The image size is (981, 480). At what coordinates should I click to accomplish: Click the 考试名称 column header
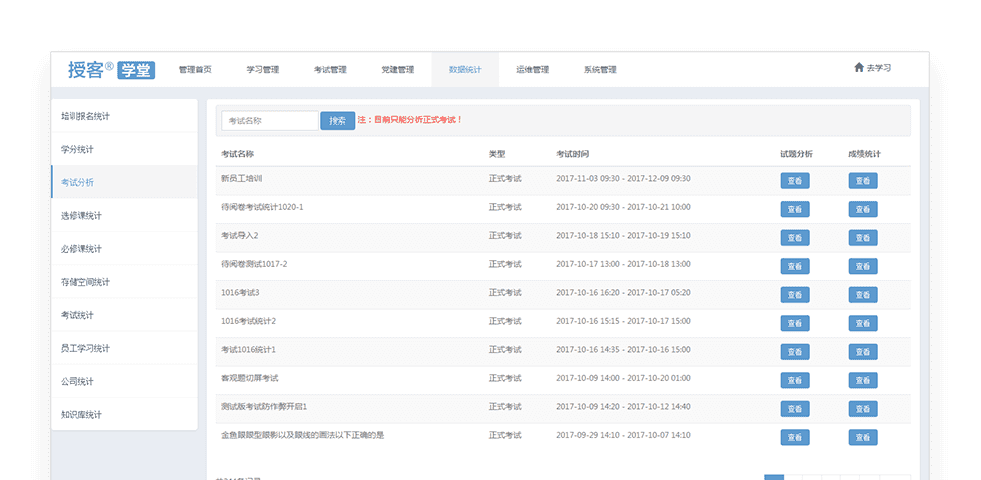[237, 153]
